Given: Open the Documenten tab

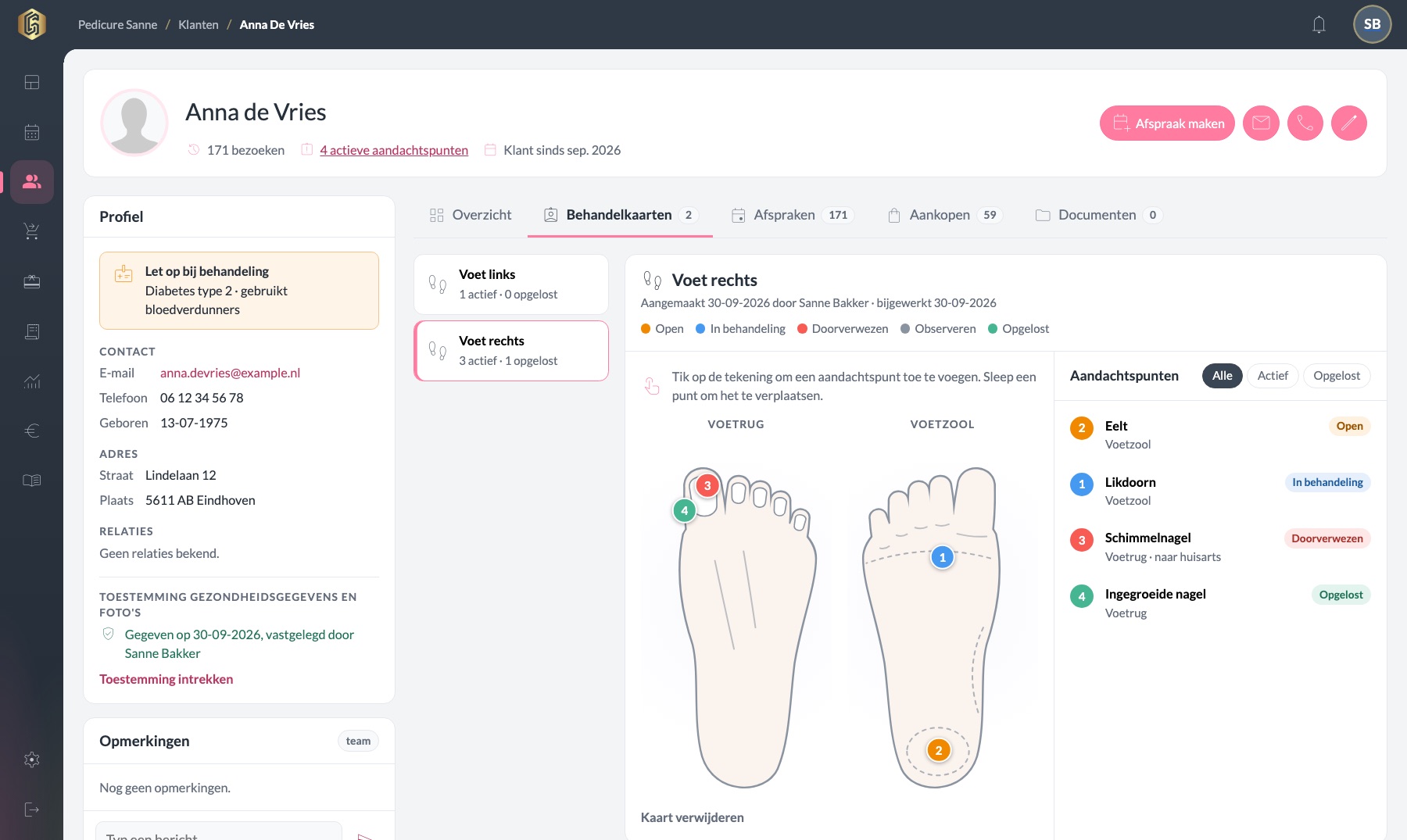Looking at the screenshot, I should [x=1098, y=215].
